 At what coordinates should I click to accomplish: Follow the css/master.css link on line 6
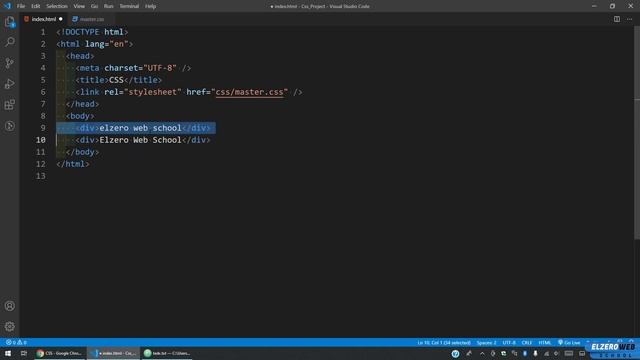click(249, 92)
